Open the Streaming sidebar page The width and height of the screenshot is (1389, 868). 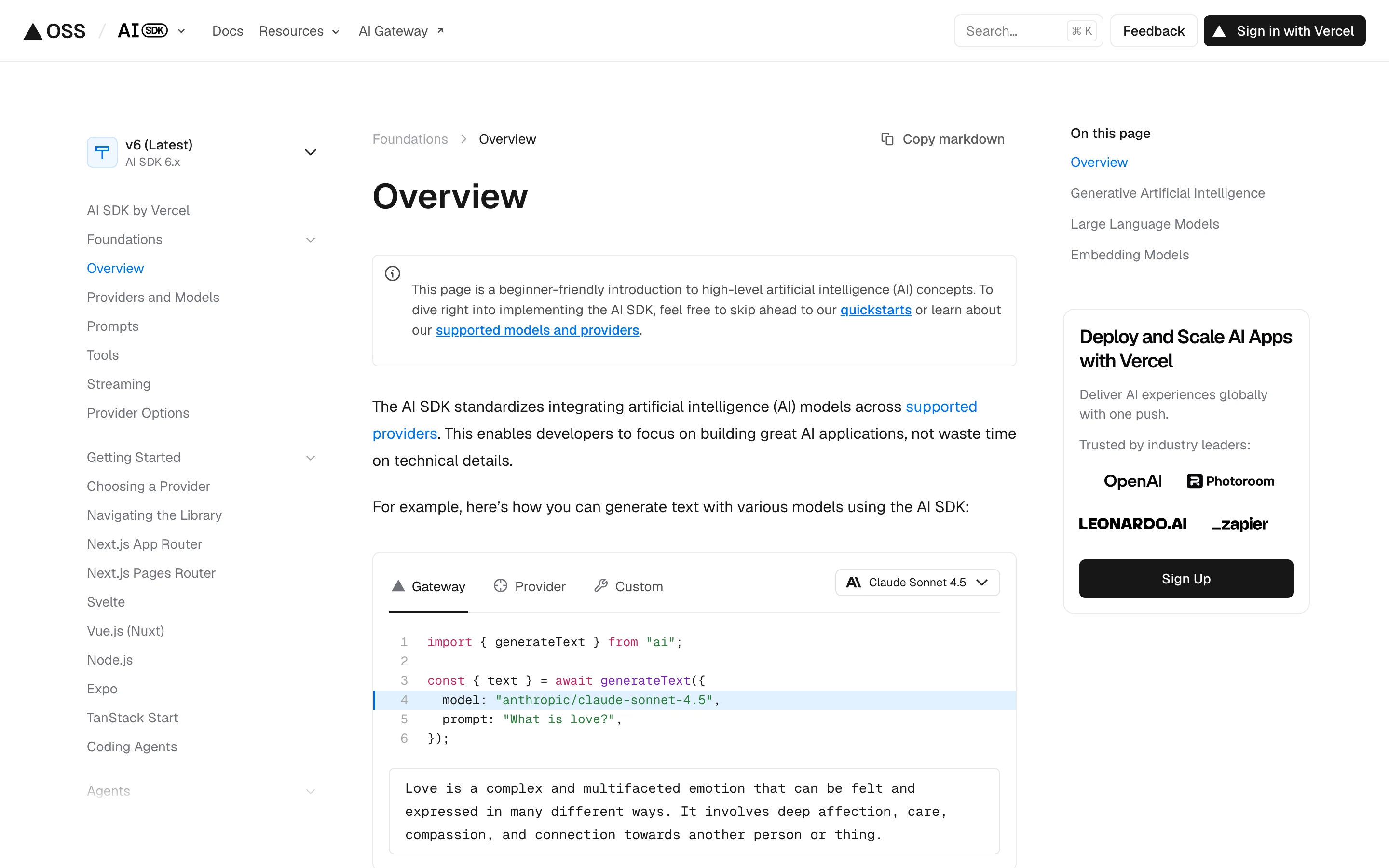click(x=119, y=384)
